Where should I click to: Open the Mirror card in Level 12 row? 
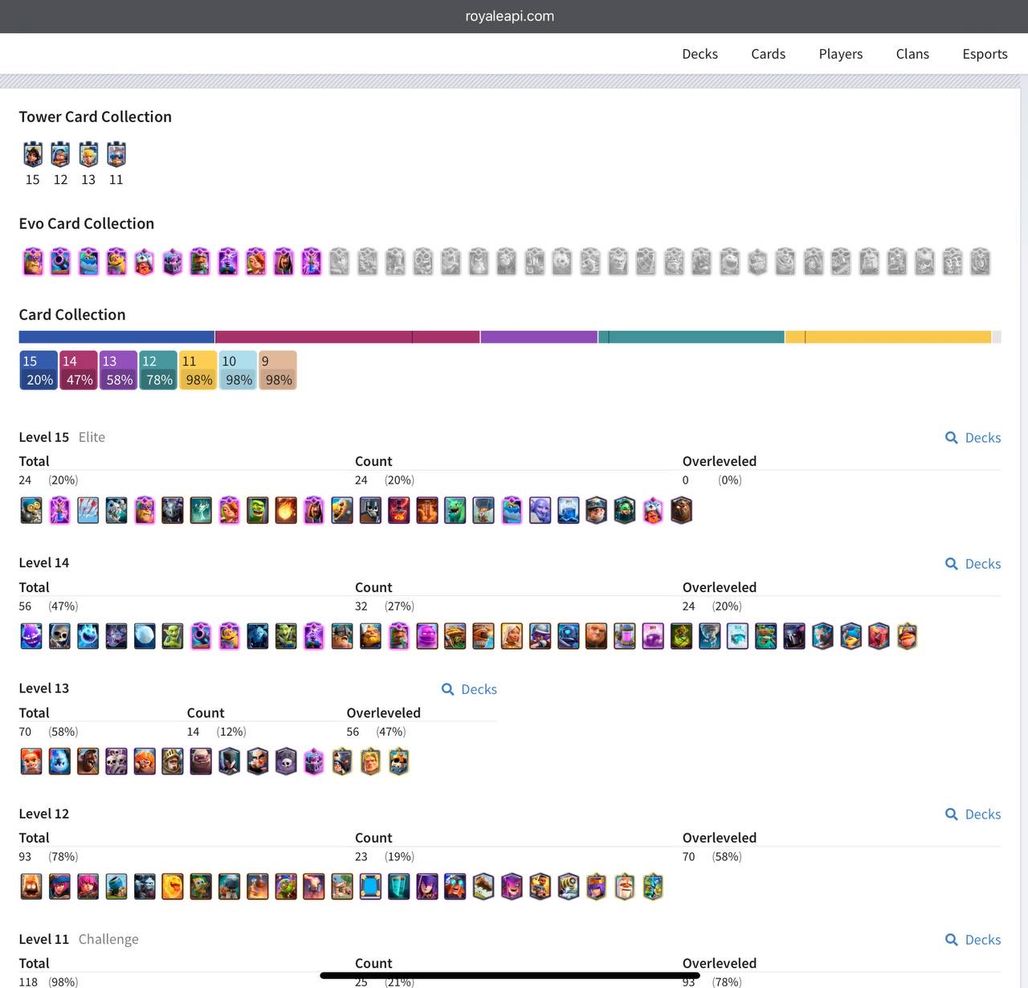point(370,887)
